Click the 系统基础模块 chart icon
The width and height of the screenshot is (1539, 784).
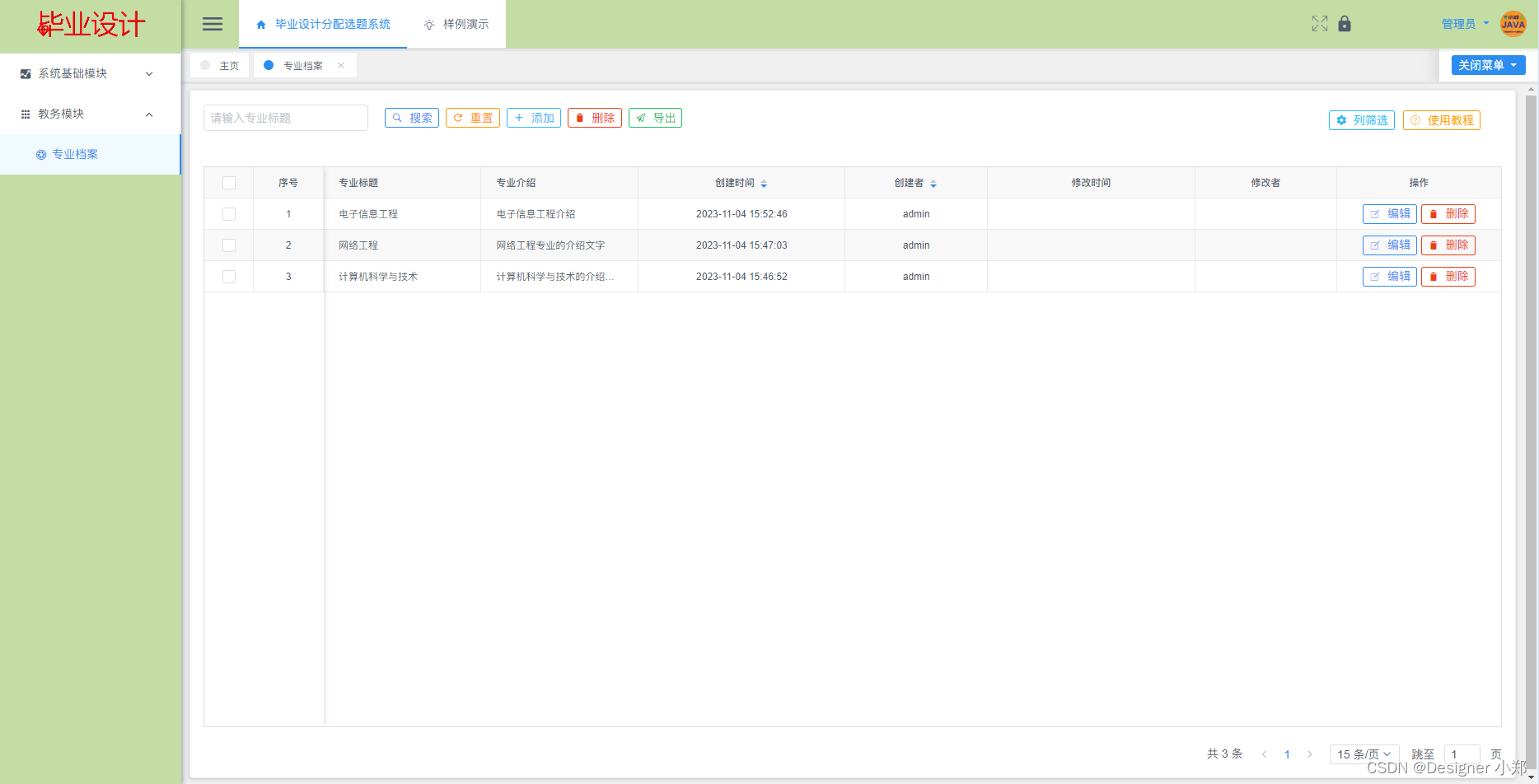[x=26, y=73]
